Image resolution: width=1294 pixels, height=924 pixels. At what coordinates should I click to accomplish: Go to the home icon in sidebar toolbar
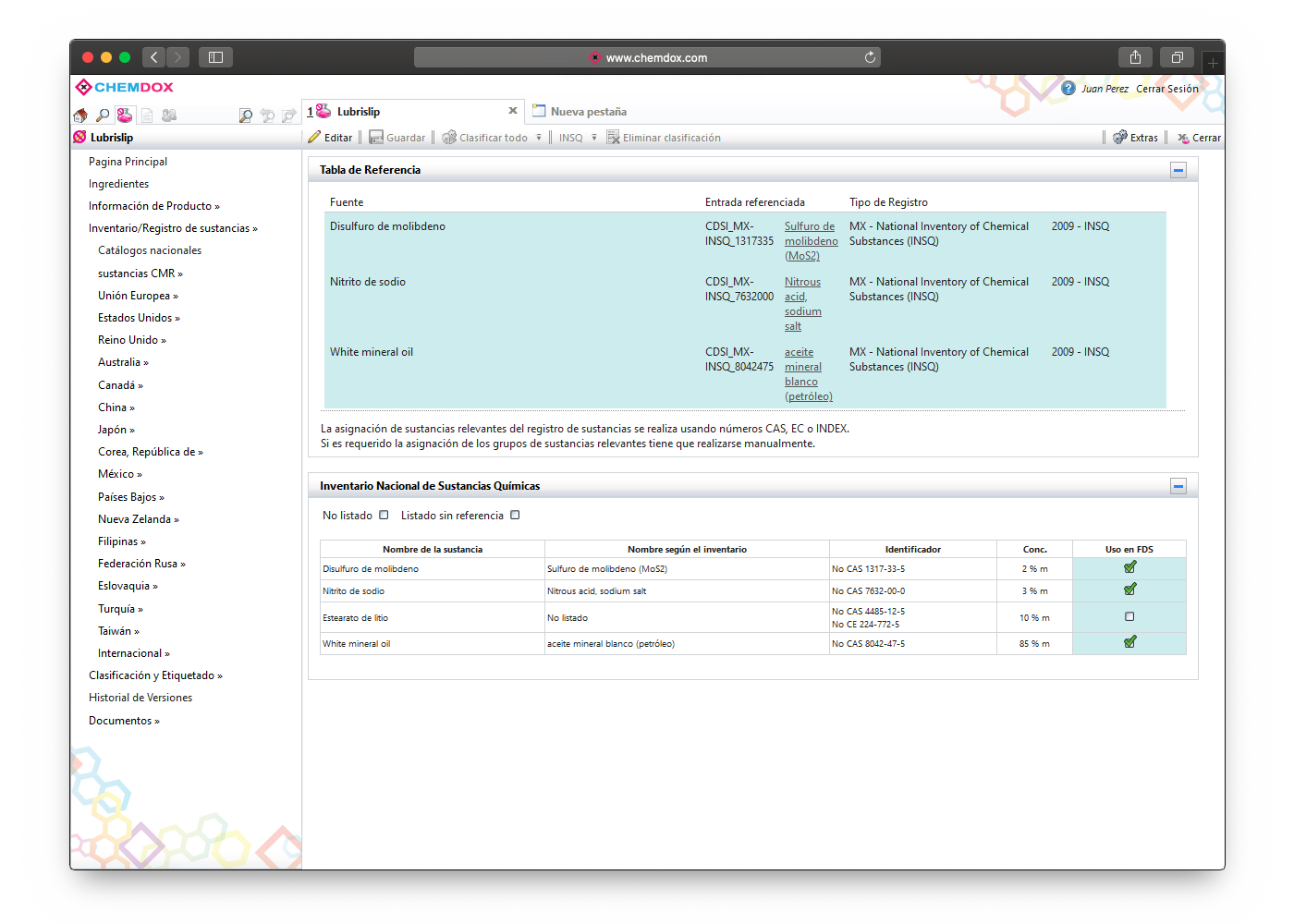[80, 115]
